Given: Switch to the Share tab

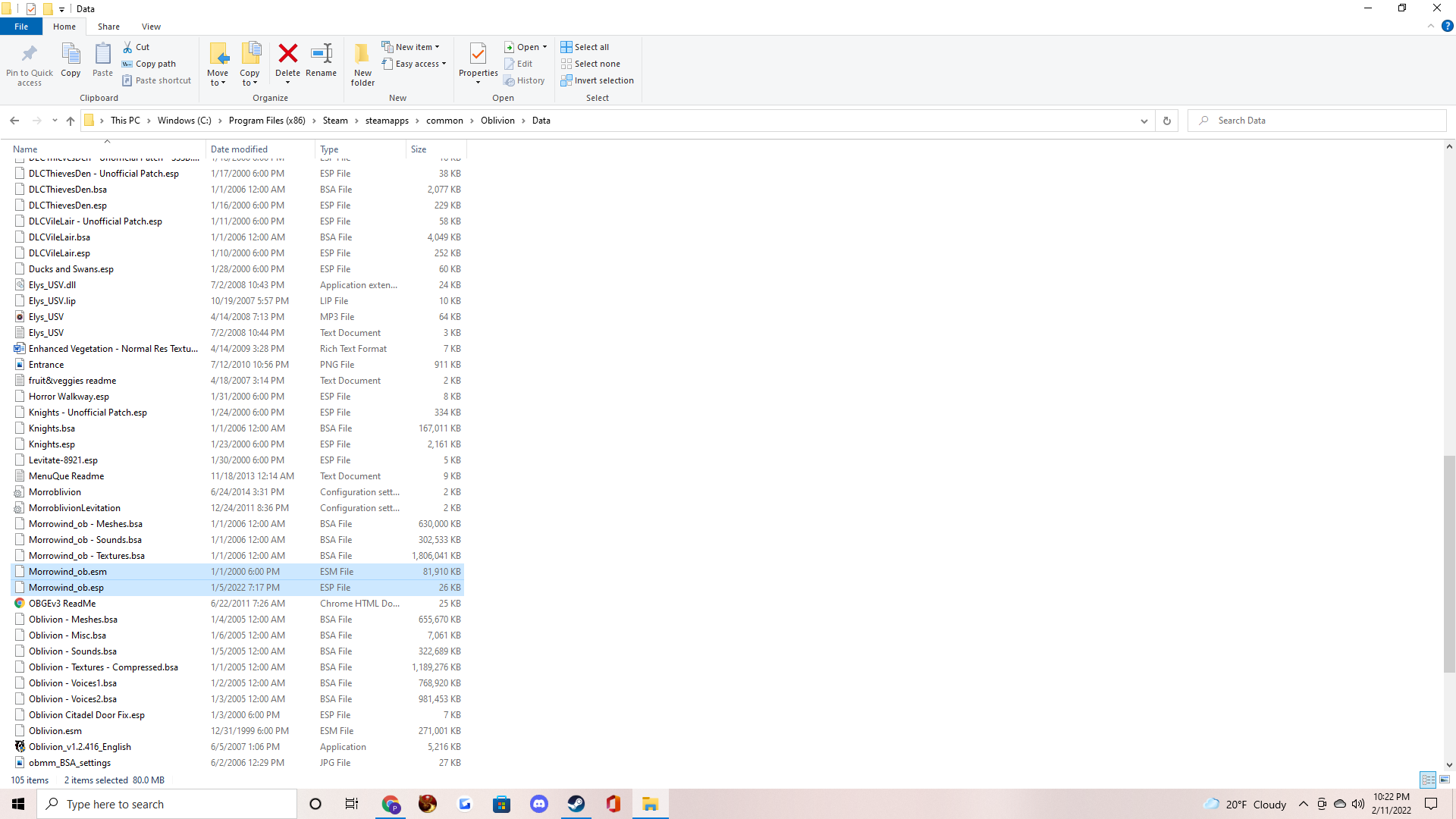Looking at the screenshot, I should coord(108,27).
